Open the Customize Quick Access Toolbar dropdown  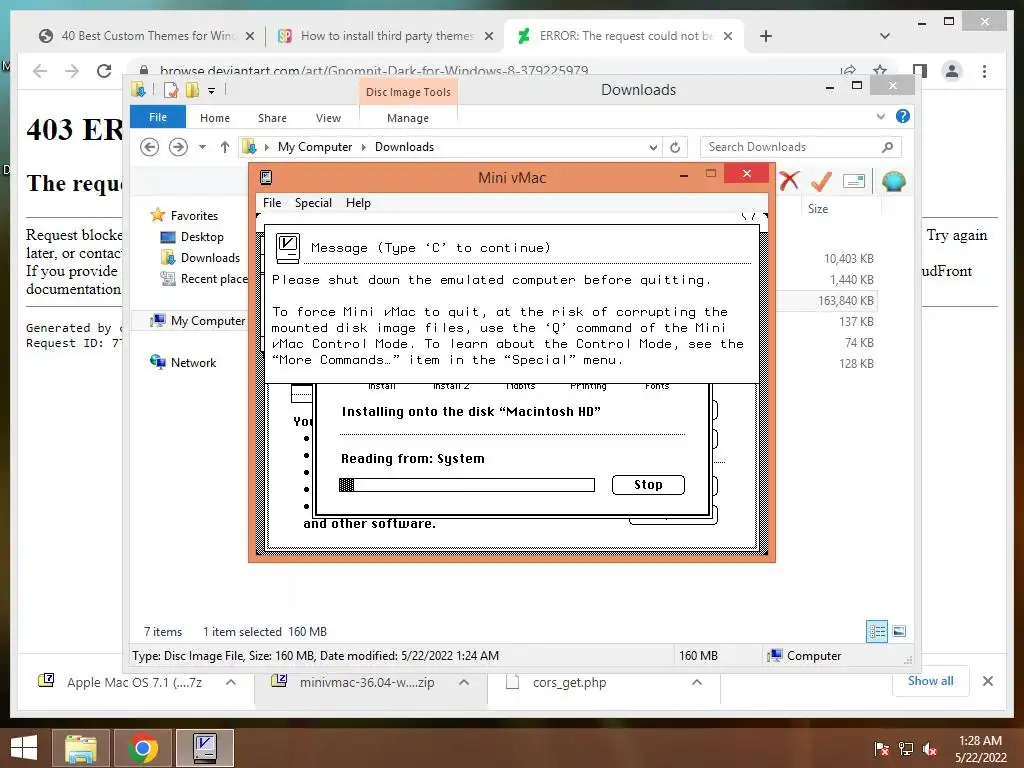coord(212,91)
